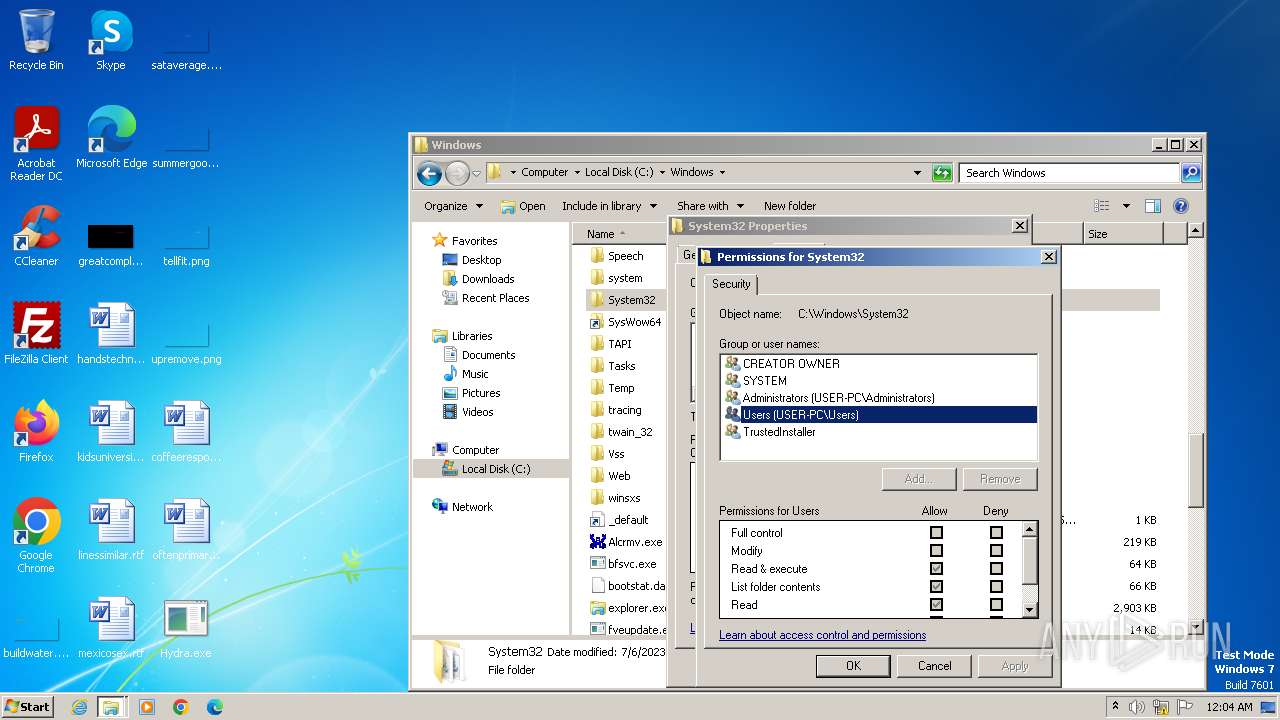
Task: Click the search magnifier icon in Explorer
Action: point(1190,173)
